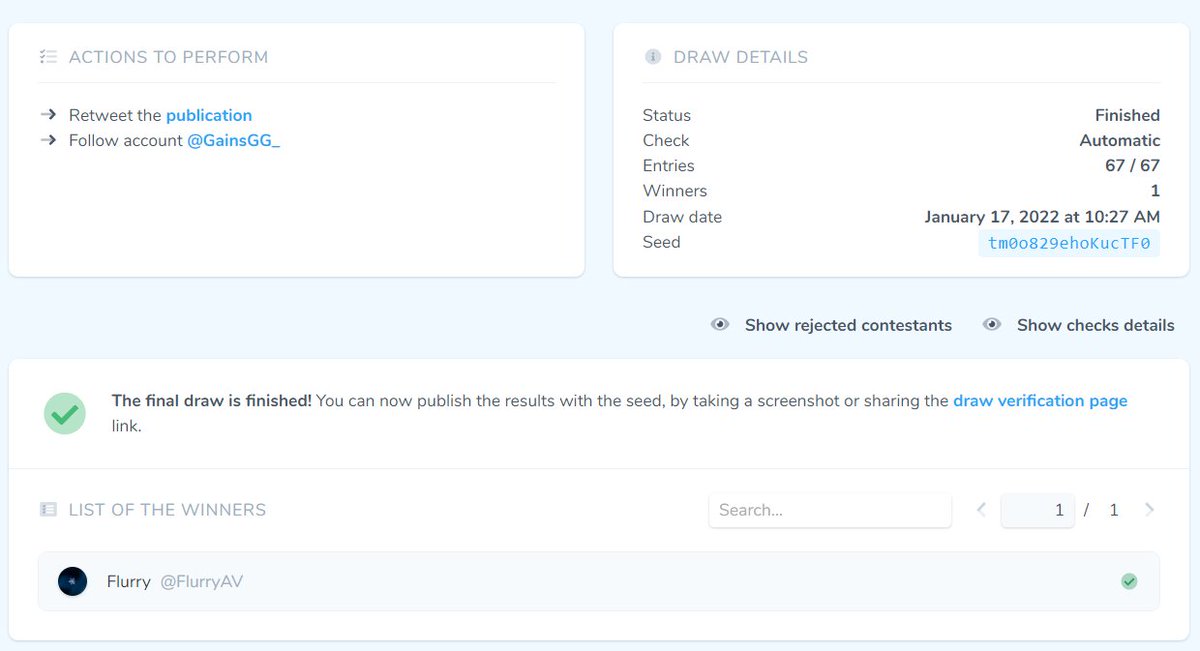Click the draw date January 17, 2022

point(1042,217)
